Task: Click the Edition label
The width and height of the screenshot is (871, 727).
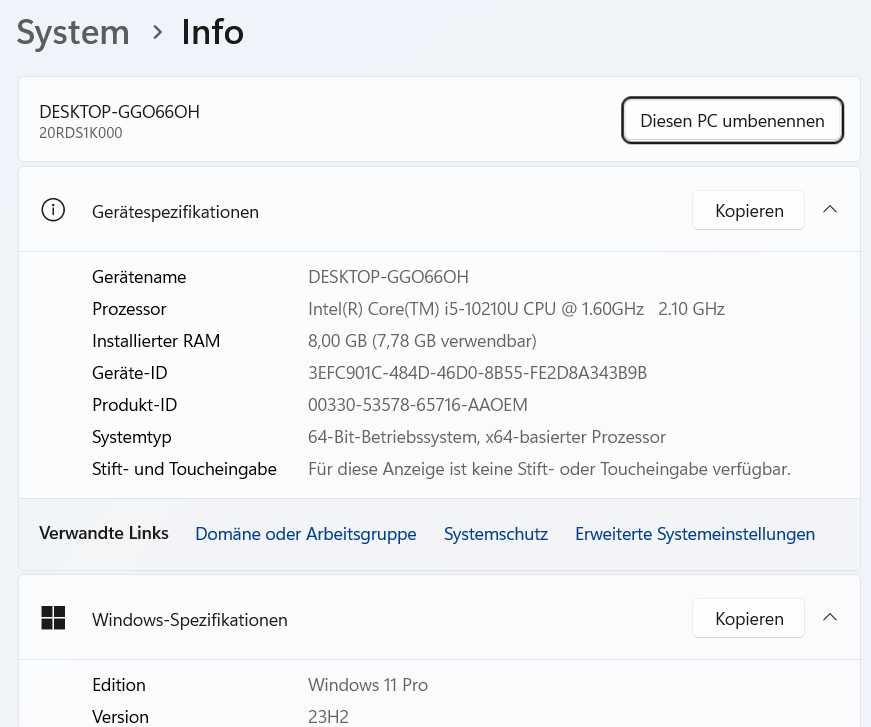Action: [x=119, y=685]
